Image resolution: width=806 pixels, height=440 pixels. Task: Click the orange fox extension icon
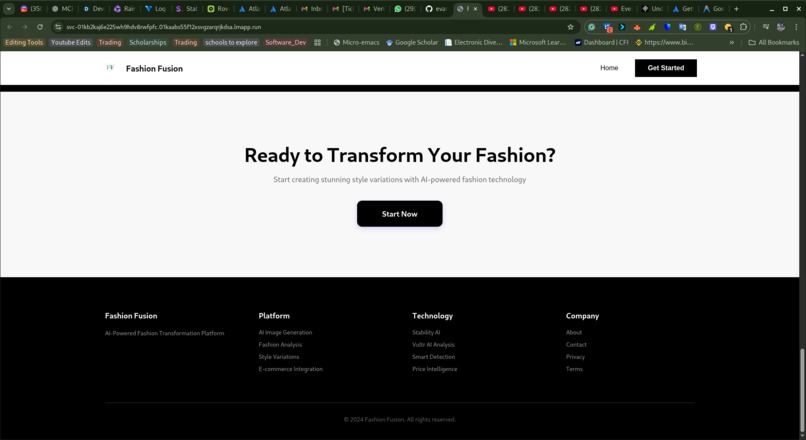tap(637, 27)
